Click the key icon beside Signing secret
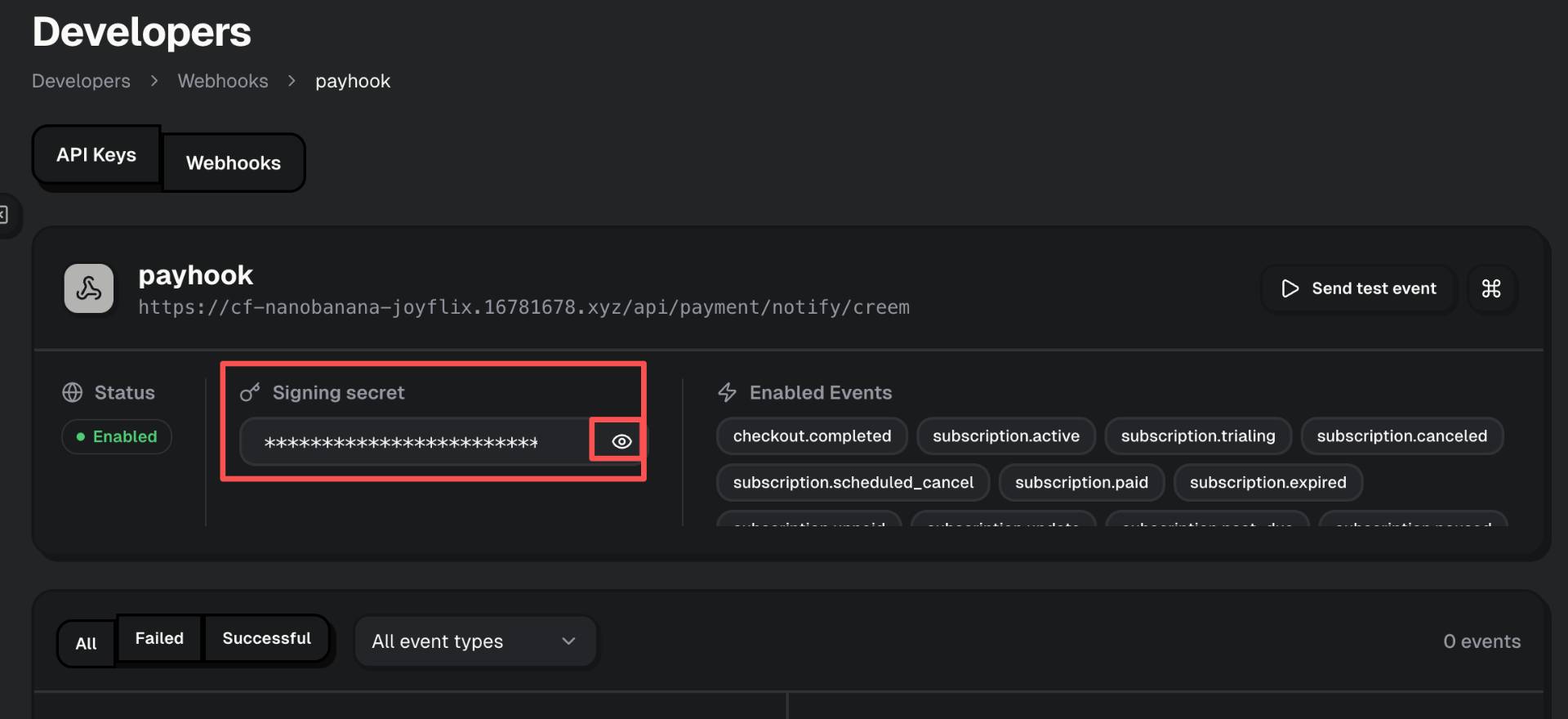Viewport: 1568px width, 719px height. coord(249,393)
